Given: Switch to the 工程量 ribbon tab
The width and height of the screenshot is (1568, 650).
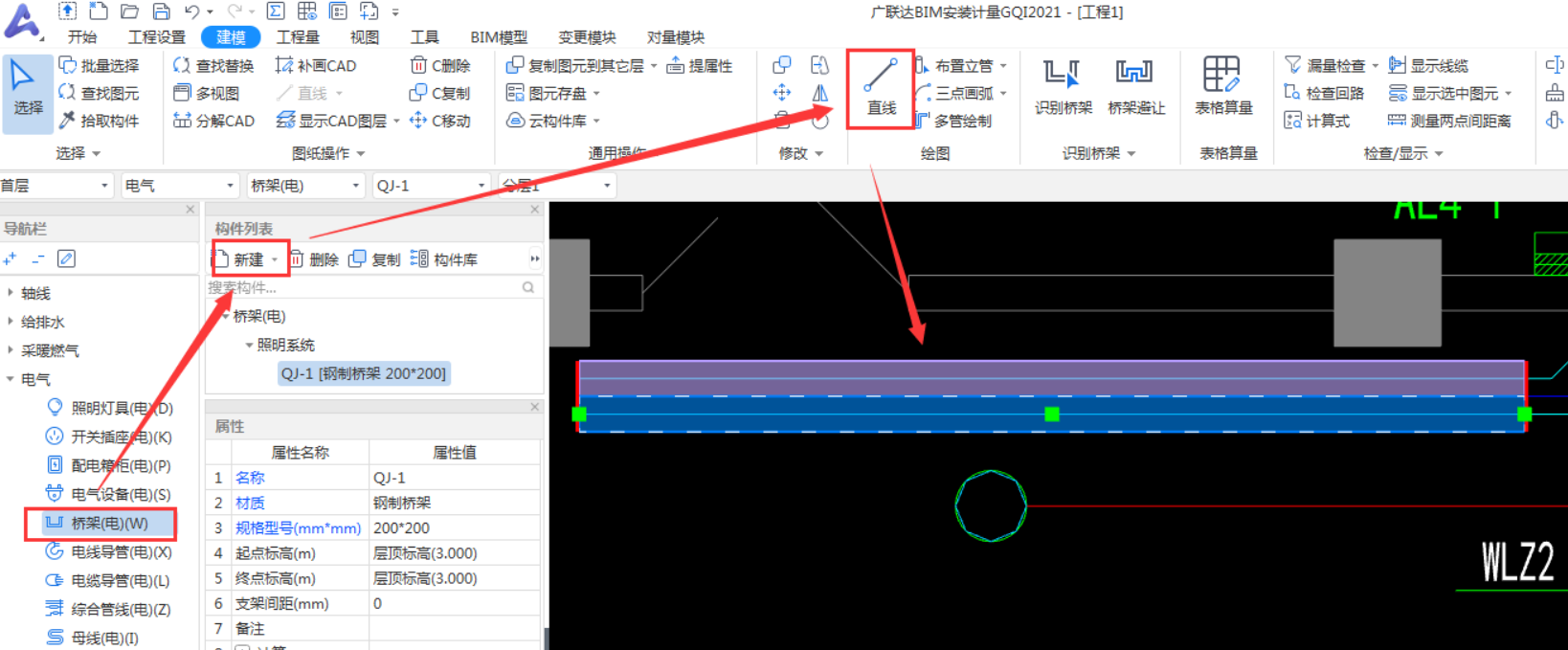Looking at the screenshot, I should click(298, 37).
